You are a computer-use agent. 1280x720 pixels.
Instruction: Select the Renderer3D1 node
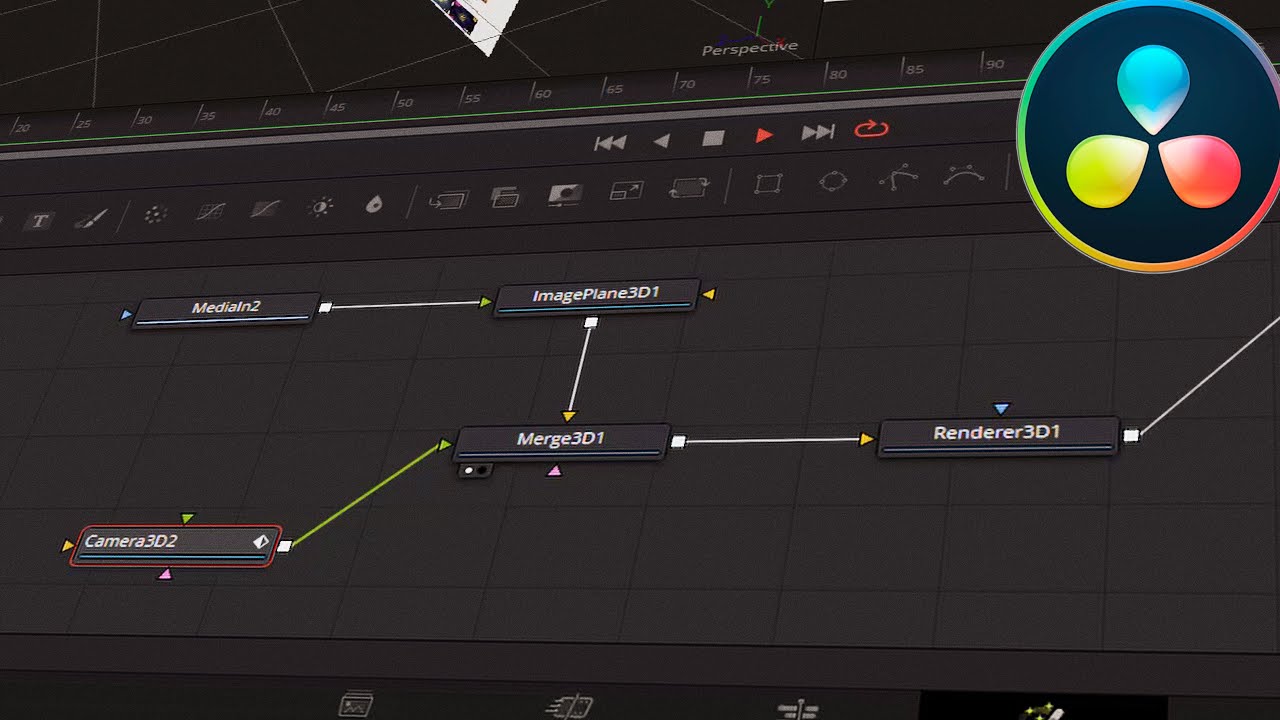pos(997,436)
